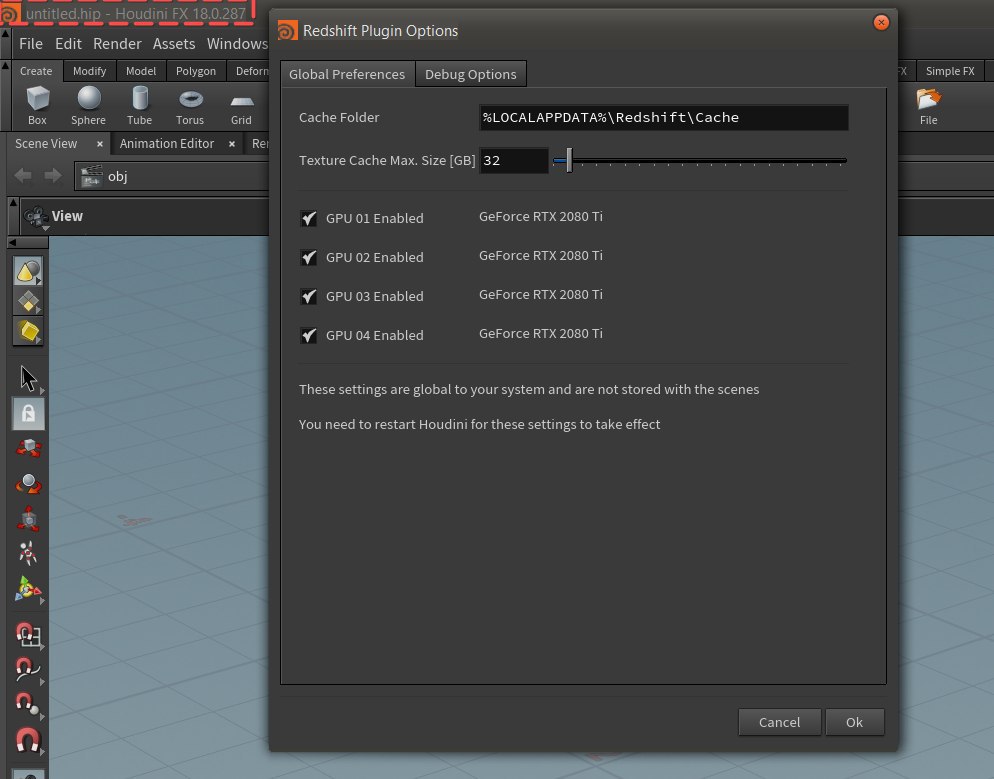Select the Move tool in viewport toolbar
This screenshot has height=779, width=994.
tap(29, 448)
